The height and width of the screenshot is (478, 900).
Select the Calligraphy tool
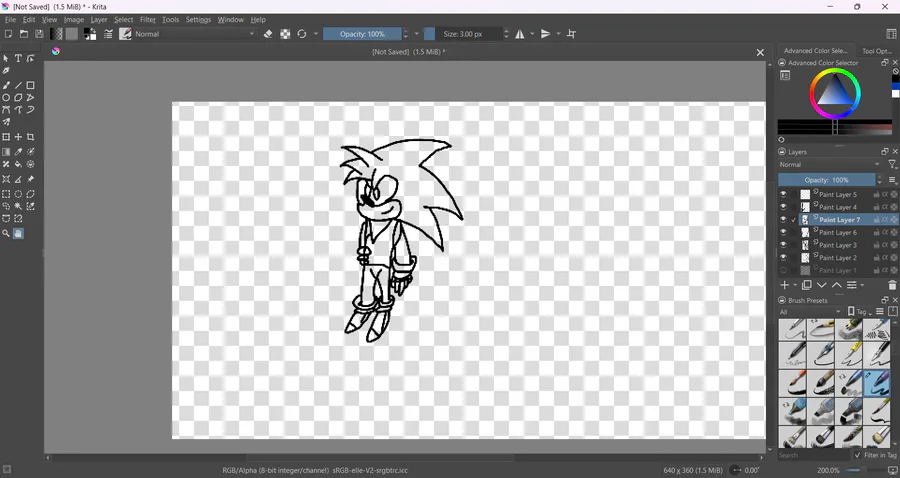(6, 71)
